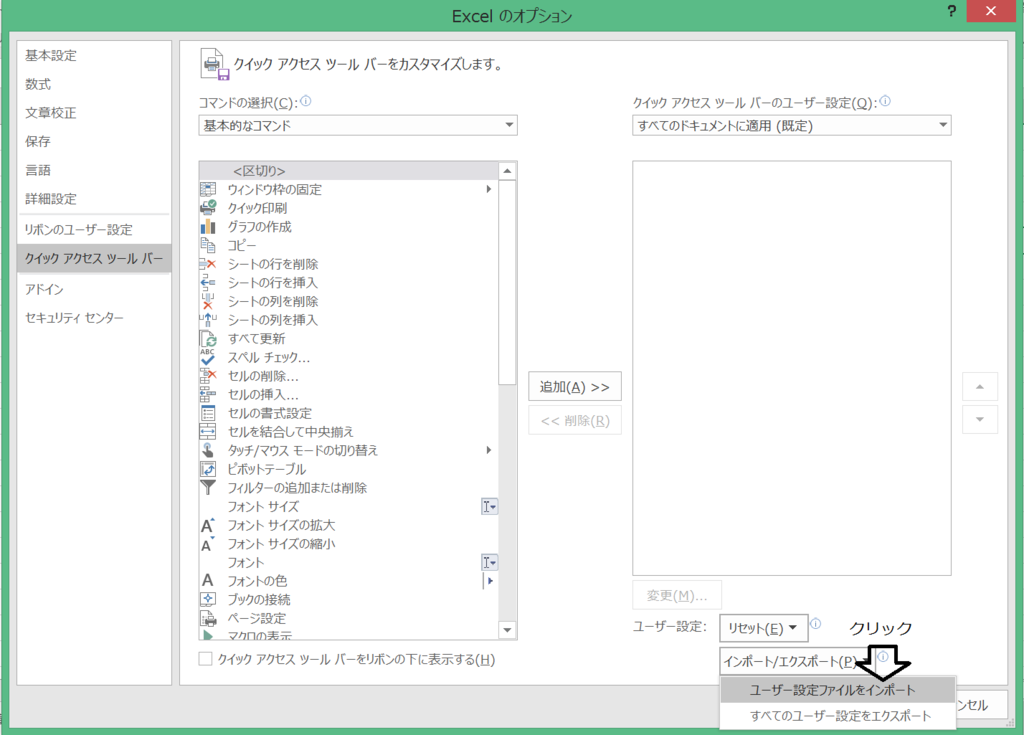This screenshot has height=735, width=1024.
Task: Click the empty toolbar items list box
Action: [792, 368]
